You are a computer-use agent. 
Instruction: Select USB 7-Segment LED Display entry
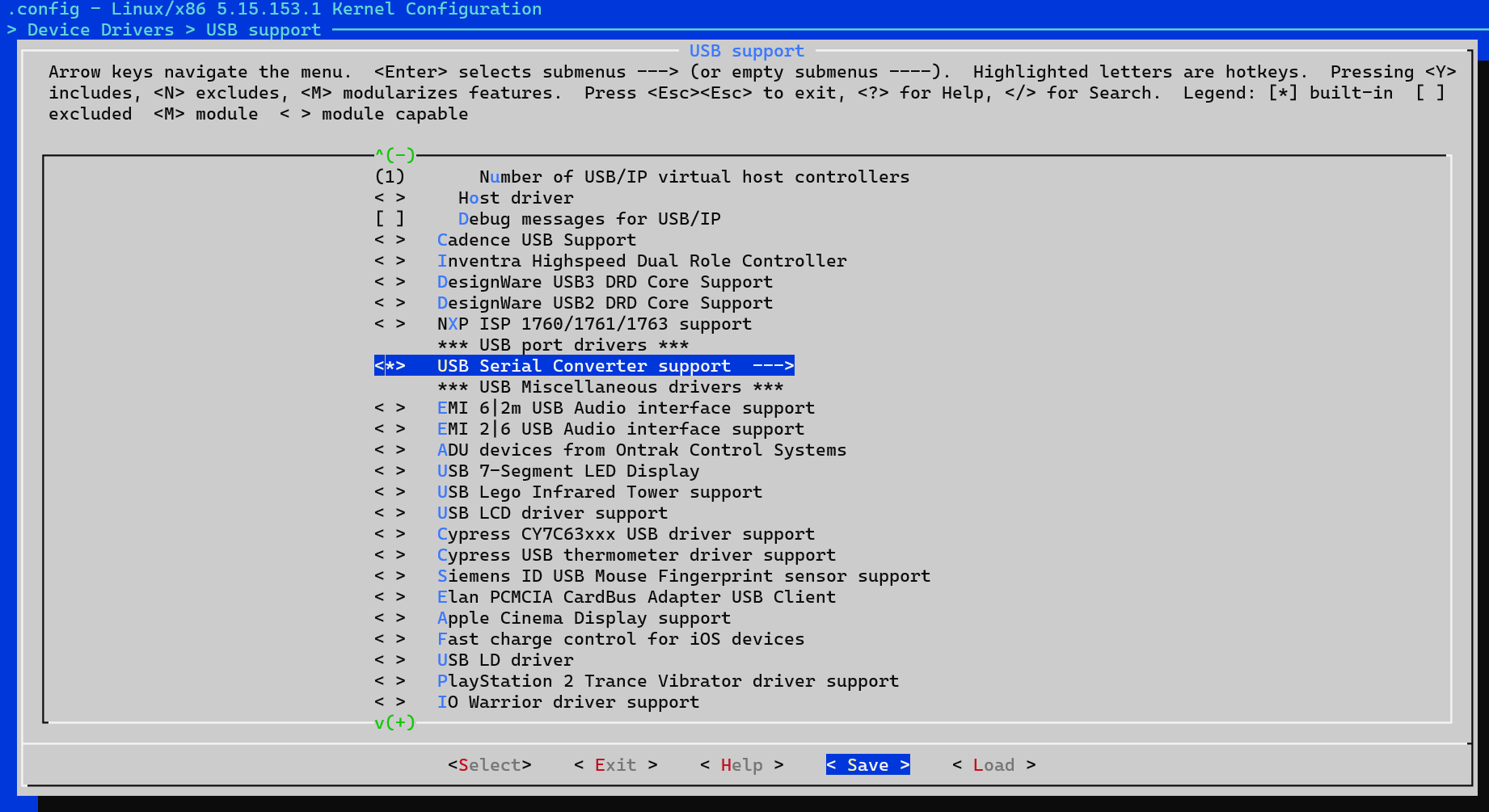pos(537,471)
